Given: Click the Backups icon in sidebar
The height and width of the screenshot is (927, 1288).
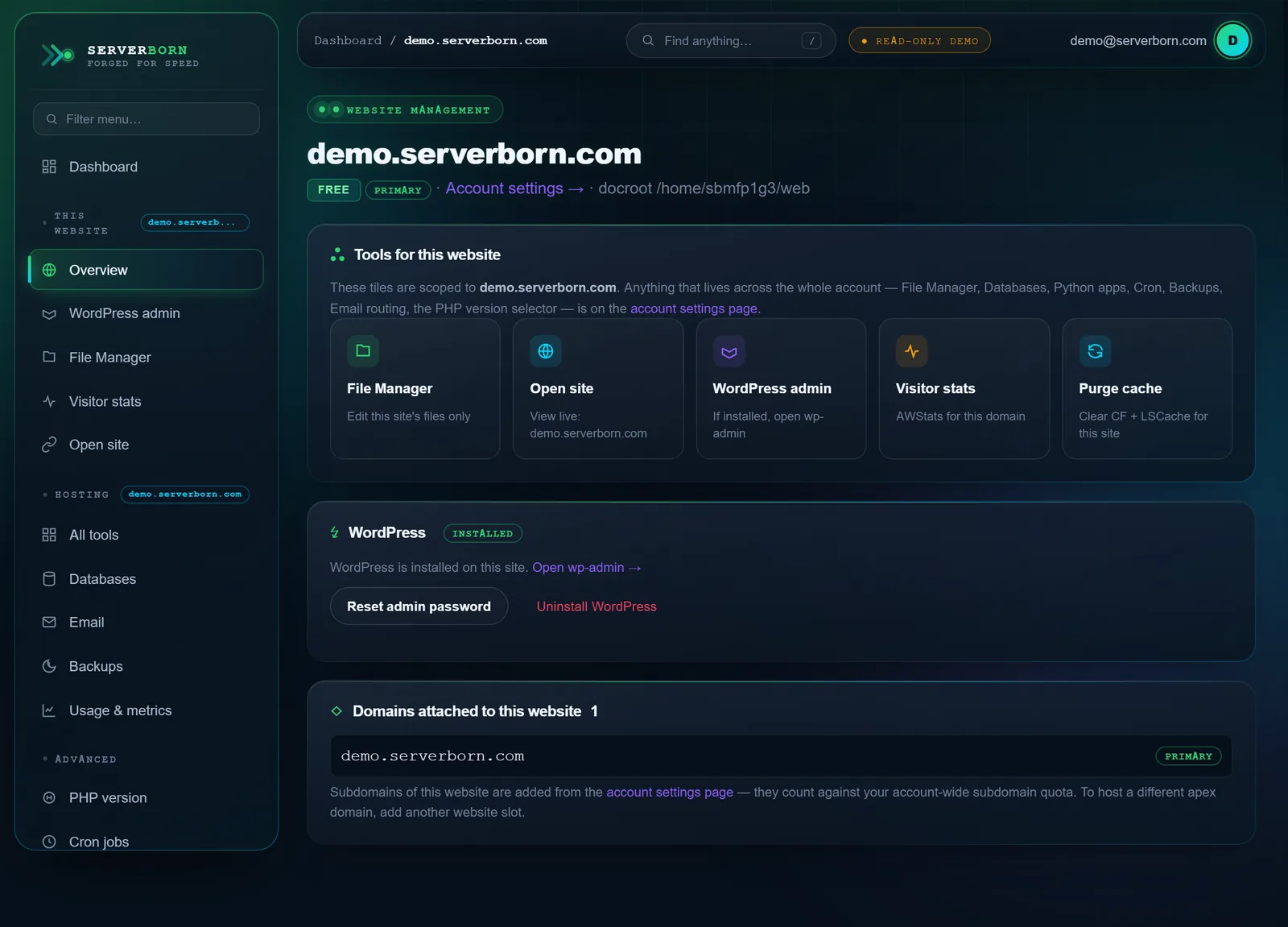Looking at the screenshot, I should click(49, 666).
